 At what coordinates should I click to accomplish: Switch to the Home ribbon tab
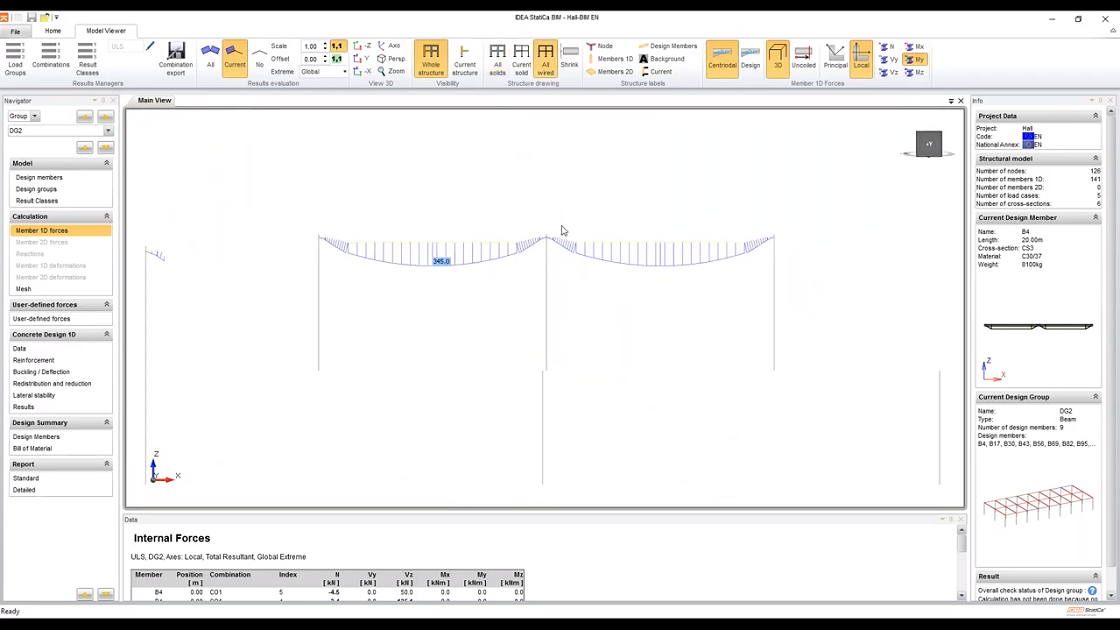[x=53, y=31]
